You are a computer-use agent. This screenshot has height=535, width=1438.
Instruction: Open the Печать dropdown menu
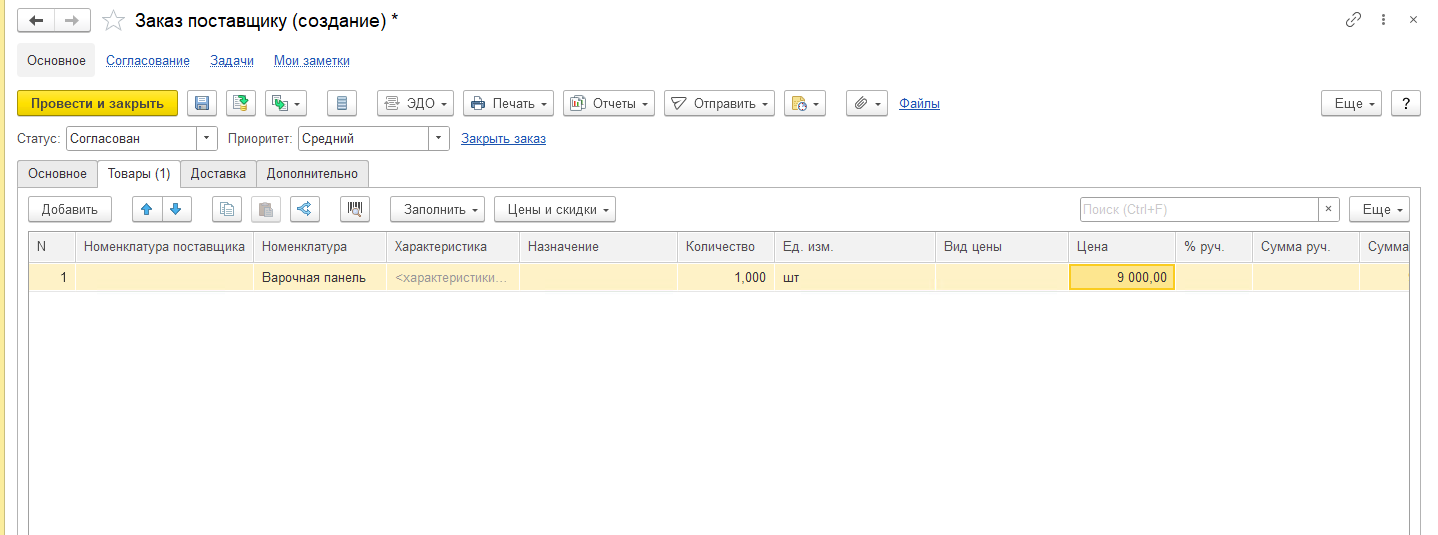click(508, 103)
